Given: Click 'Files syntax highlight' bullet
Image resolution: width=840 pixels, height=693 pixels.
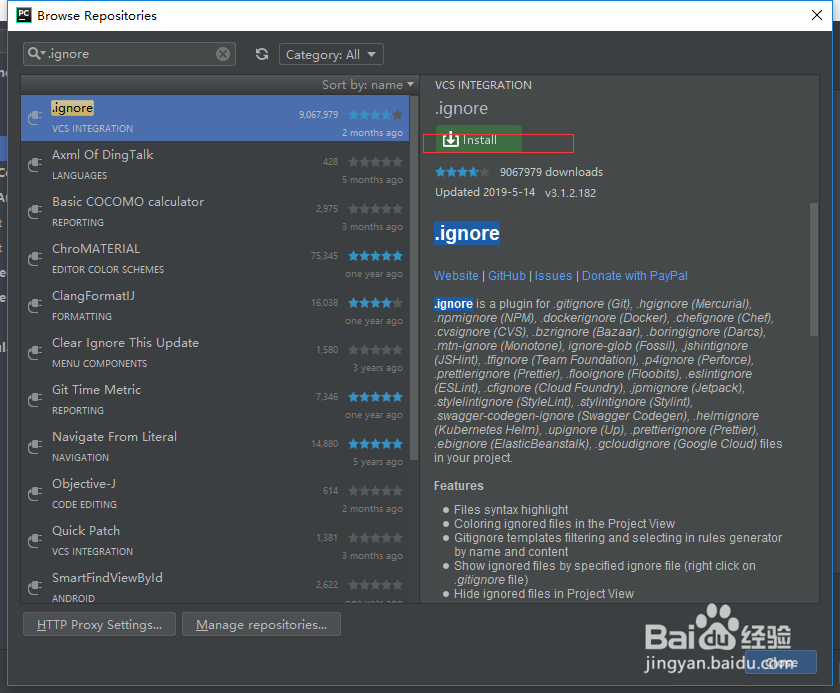Looking at the screenshot, I should (x=511, y=510).
